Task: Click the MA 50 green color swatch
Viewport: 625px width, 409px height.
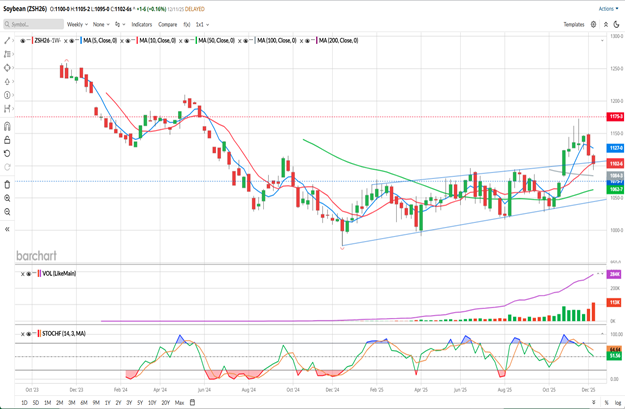Action: (196, 41)
